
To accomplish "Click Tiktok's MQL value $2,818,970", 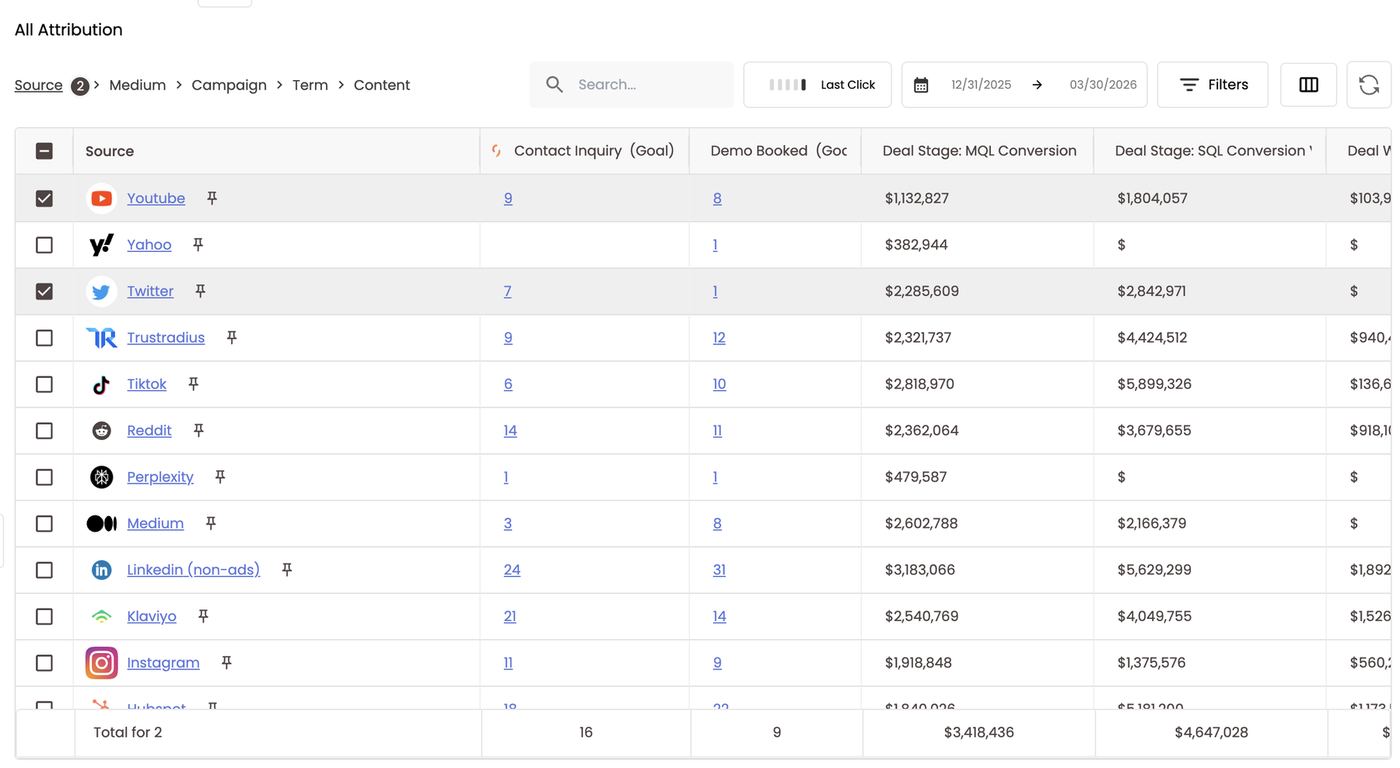I will (919, 384).
